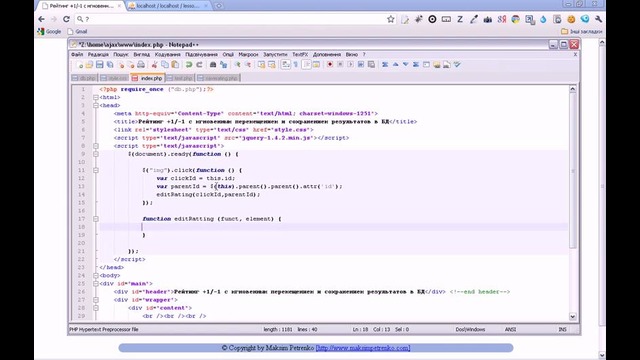
Task: Collapse the div main fold marker line 25
Action: tap(96, 284)
